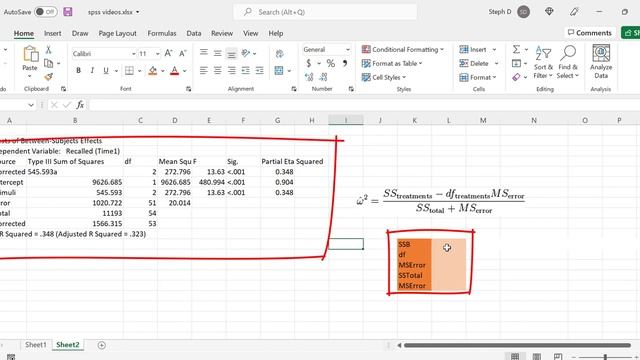Open the Review tab
The image size is (640, 360).
click(x=222, y=33)
